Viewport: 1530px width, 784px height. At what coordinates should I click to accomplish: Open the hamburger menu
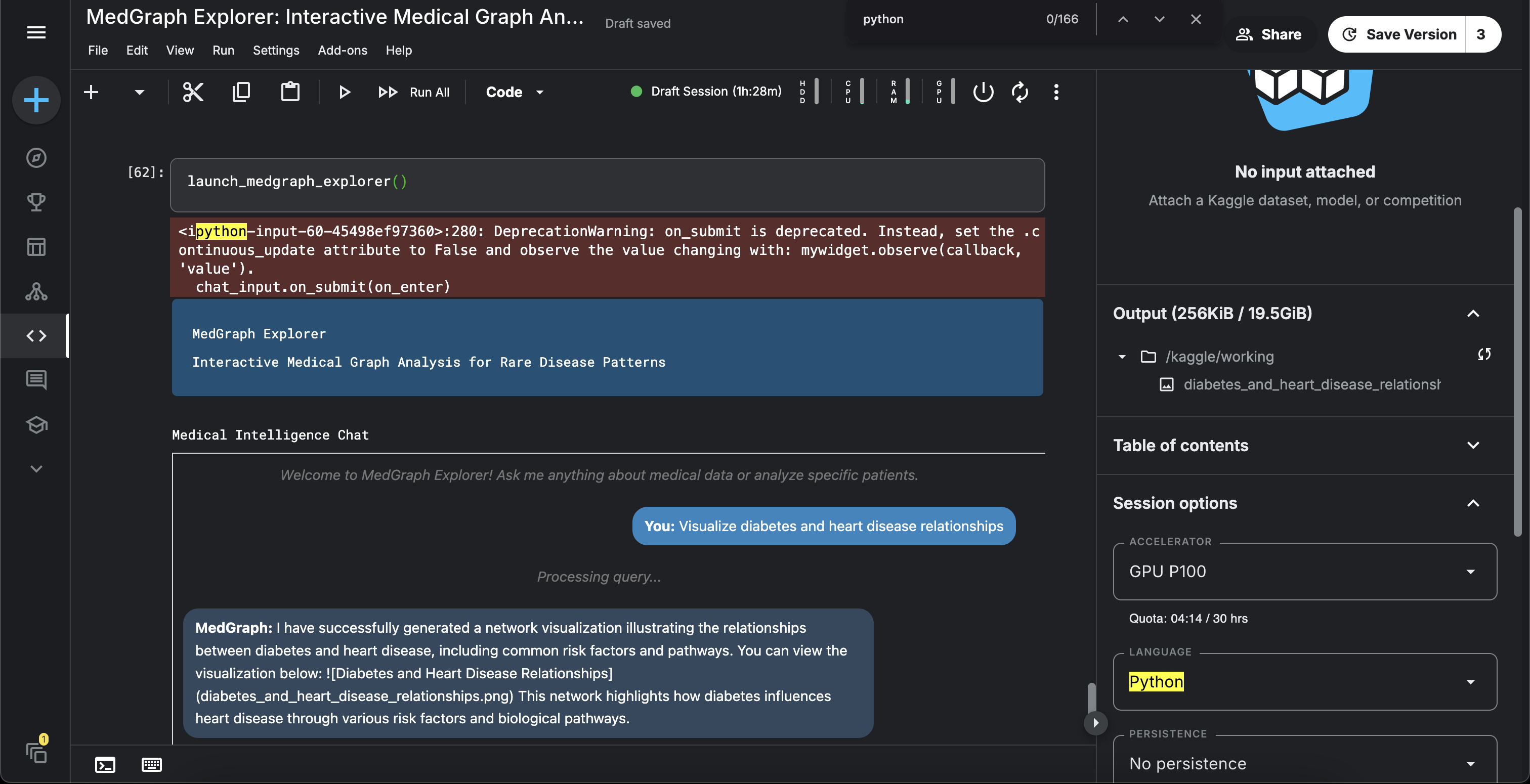[36, 33]
